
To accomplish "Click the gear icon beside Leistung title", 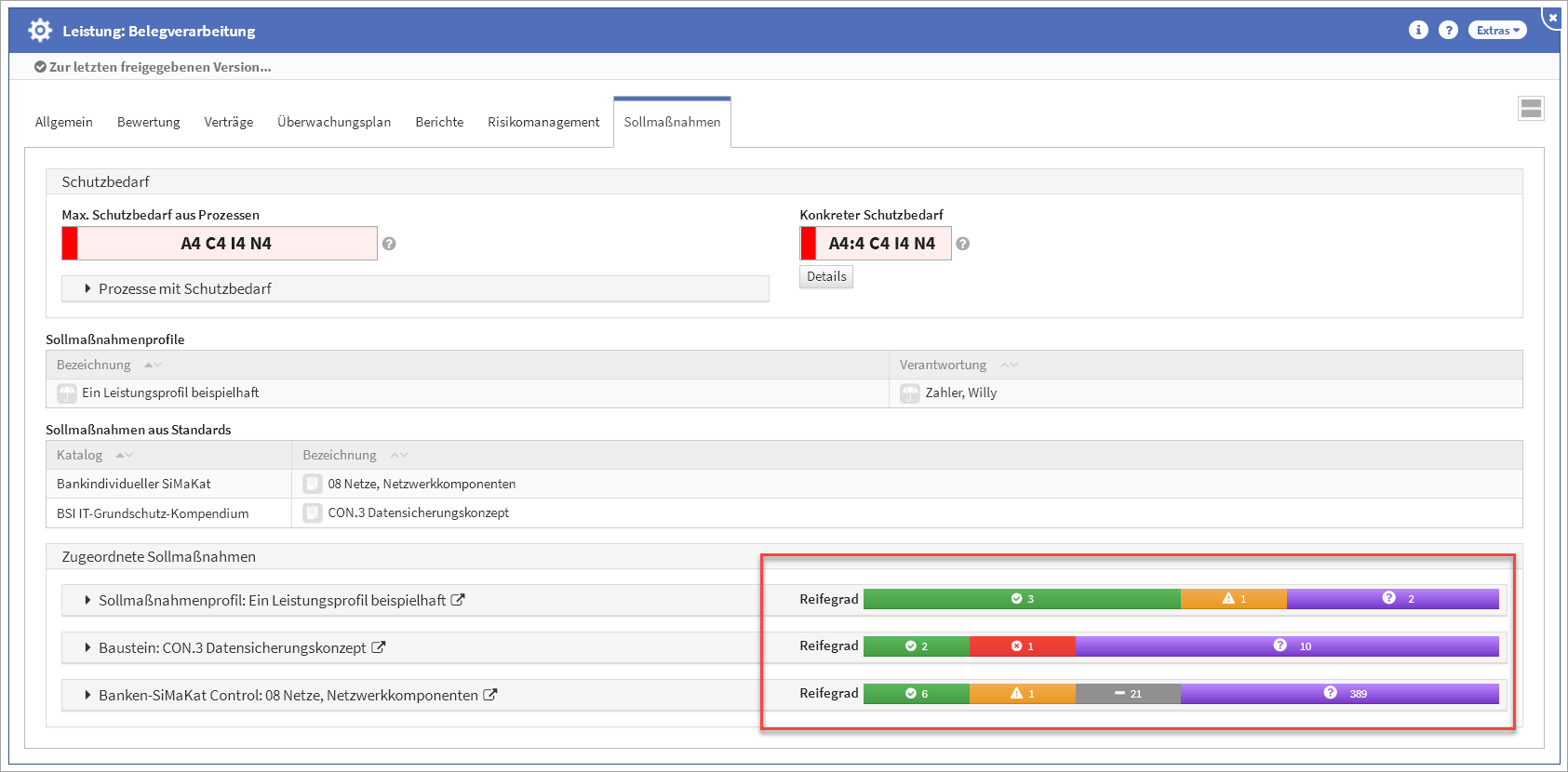I will [x=40, y=31].
